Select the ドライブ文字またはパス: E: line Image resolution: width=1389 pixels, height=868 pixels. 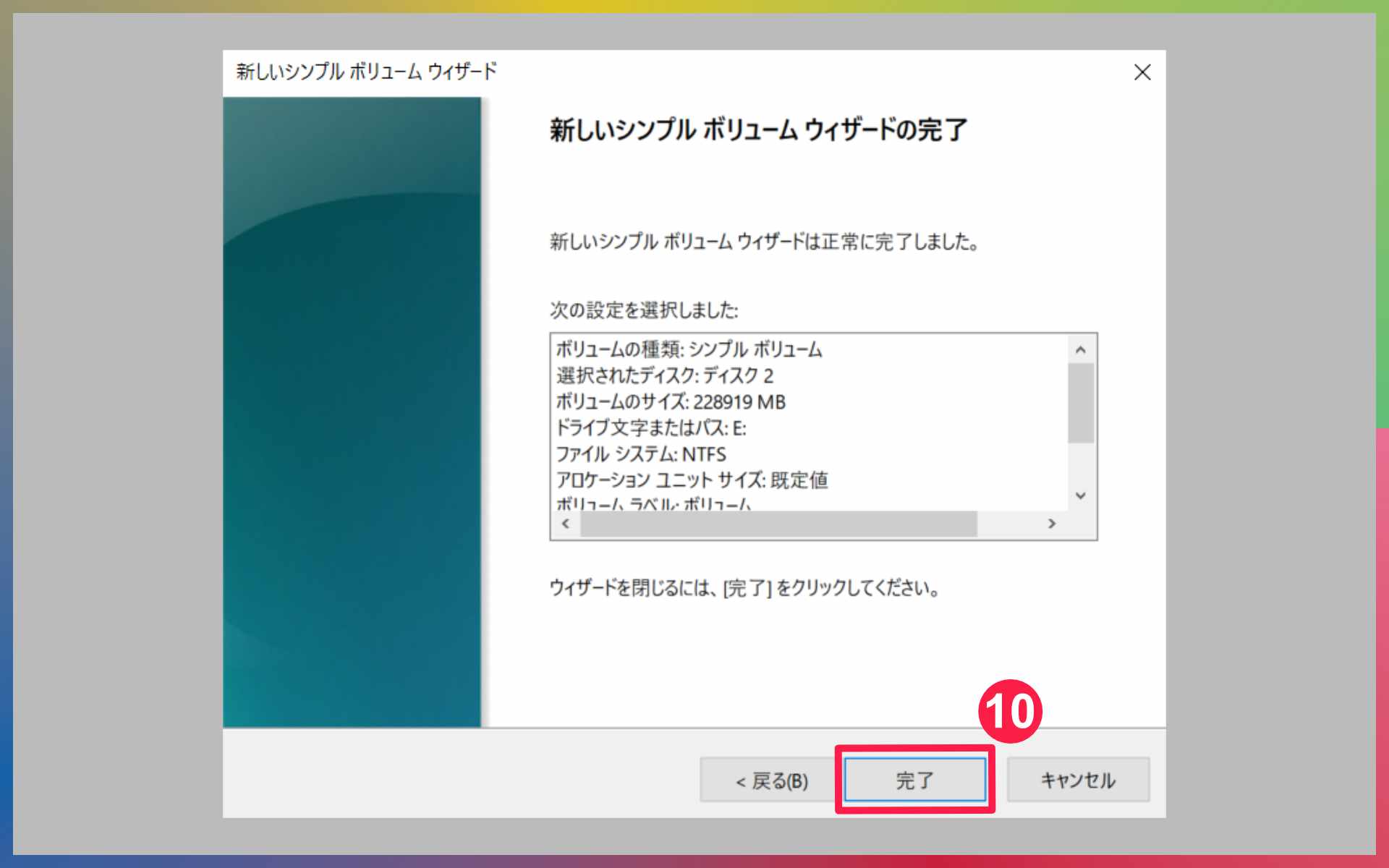[650, 428]
